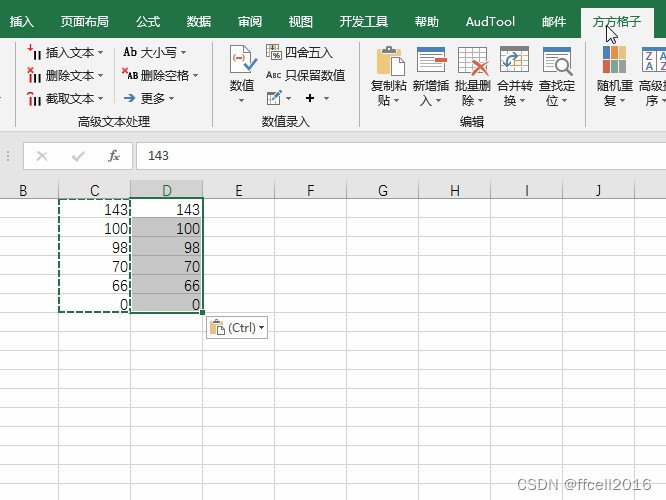This screenshot has height=500, width=666.
Task: Select column D header
Action: pos(166,190)
